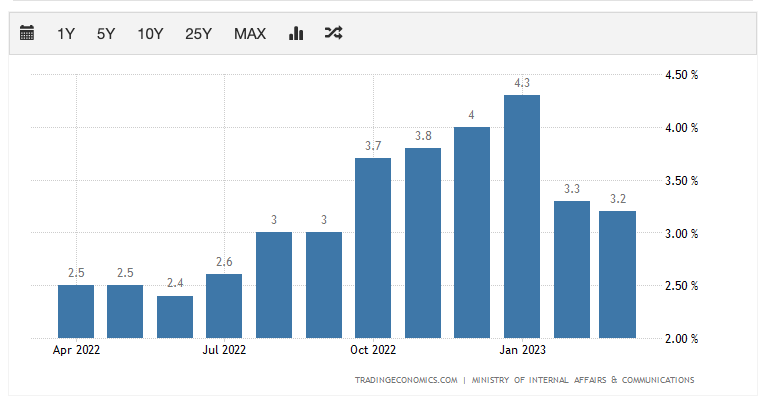
Task: Click the 'Jul 2022' axis label
Action: [x=224, y=350]
